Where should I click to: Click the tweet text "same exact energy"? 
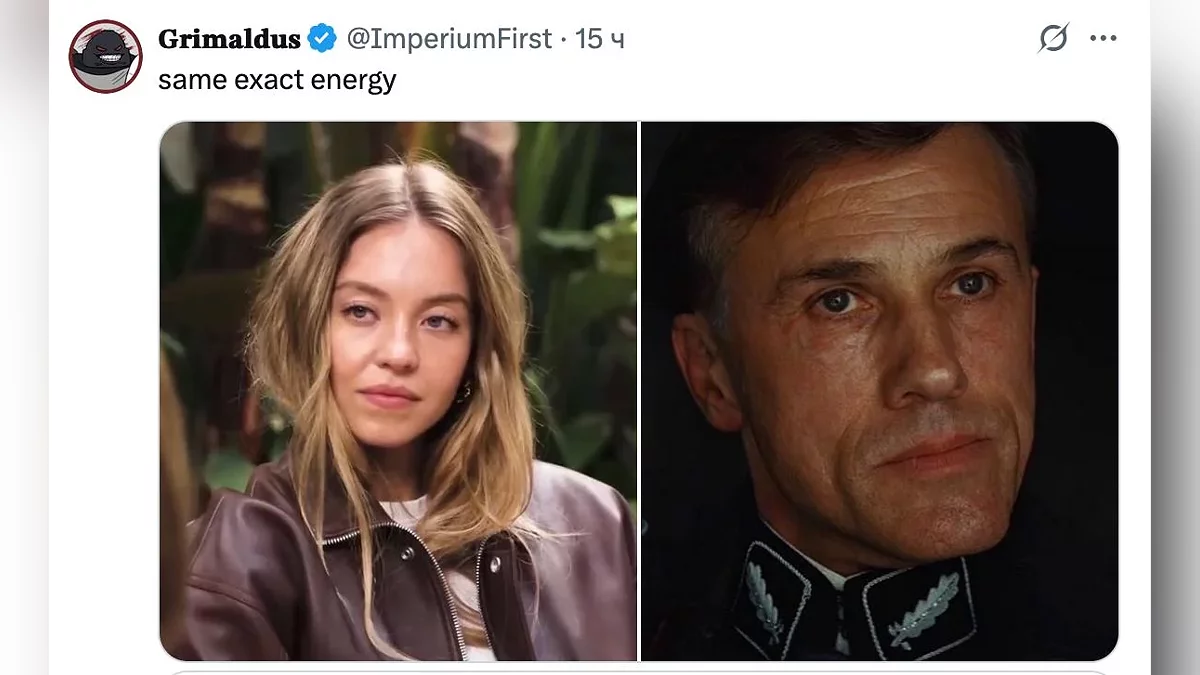pos(277,80)
